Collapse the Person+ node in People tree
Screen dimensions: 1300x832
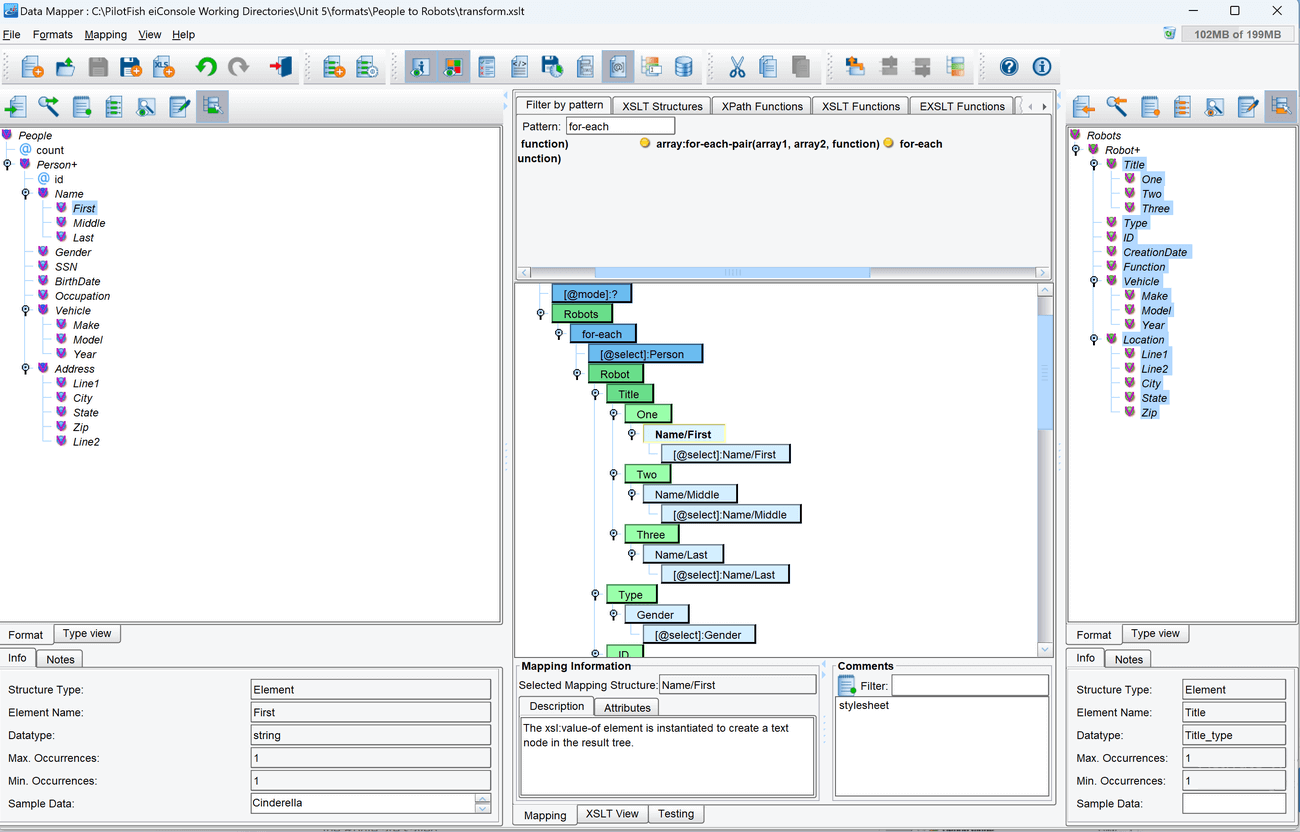8,164
